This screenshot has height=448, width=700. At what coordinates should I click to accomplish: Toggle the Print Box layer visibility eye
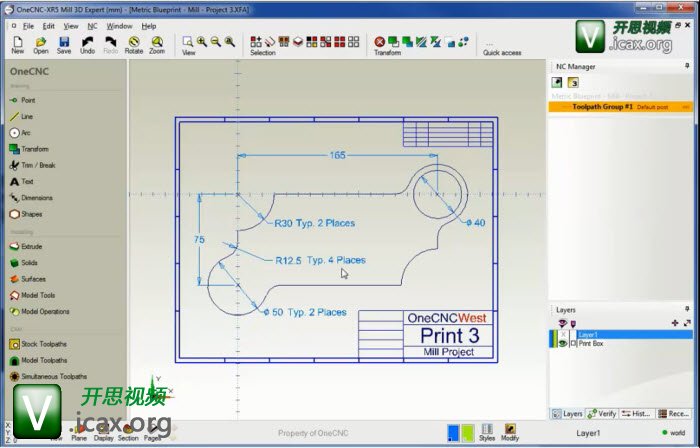562,343
